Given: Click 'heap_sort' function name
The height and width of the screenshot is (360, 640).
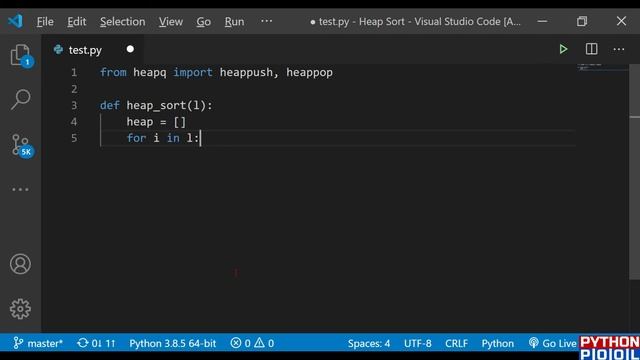Looking at the screenshot, I should point(156,105).
